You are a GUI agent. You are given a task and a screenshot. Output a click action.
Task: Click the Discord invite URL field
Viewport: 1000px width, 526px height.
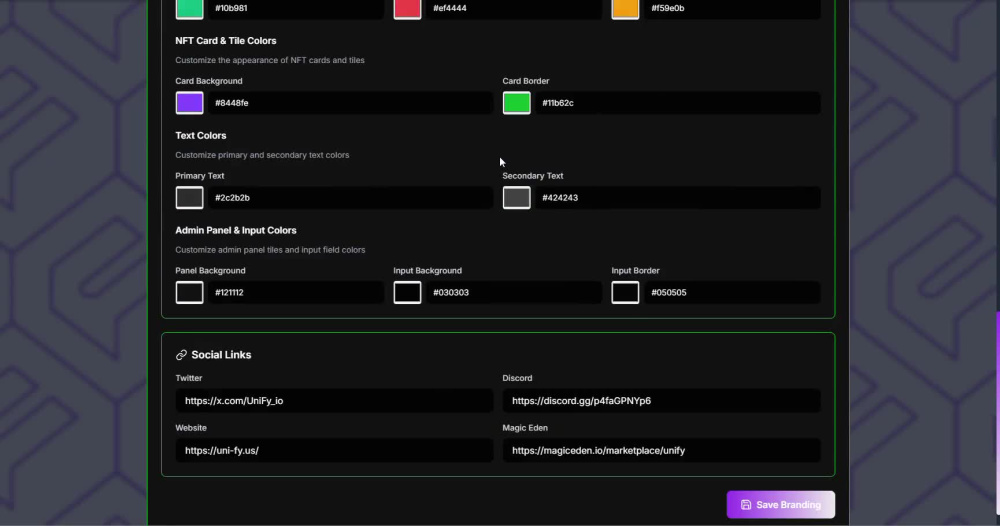(661, 400)
